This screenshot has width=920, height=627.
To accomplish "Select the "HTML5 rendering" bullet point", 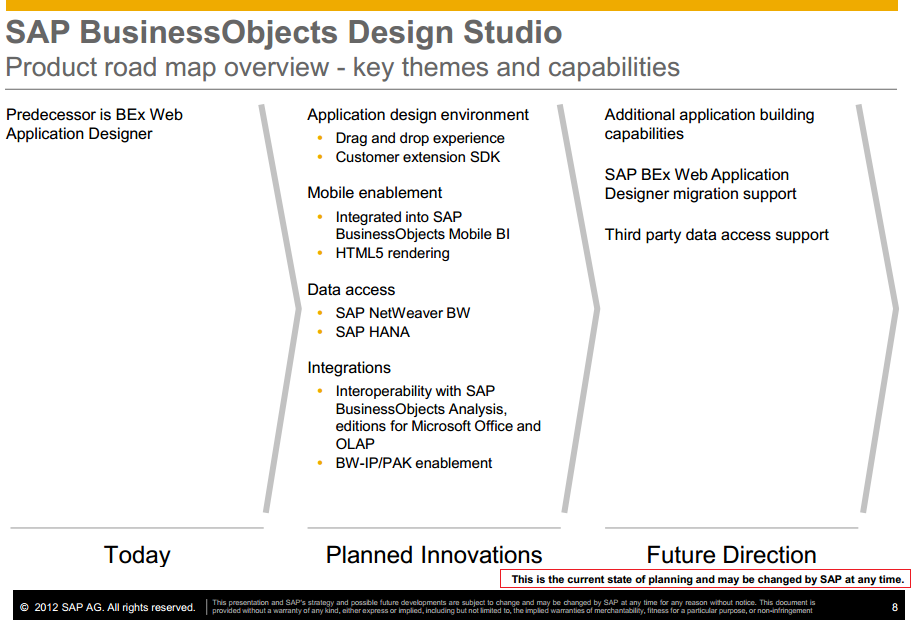I will [392, 253].
